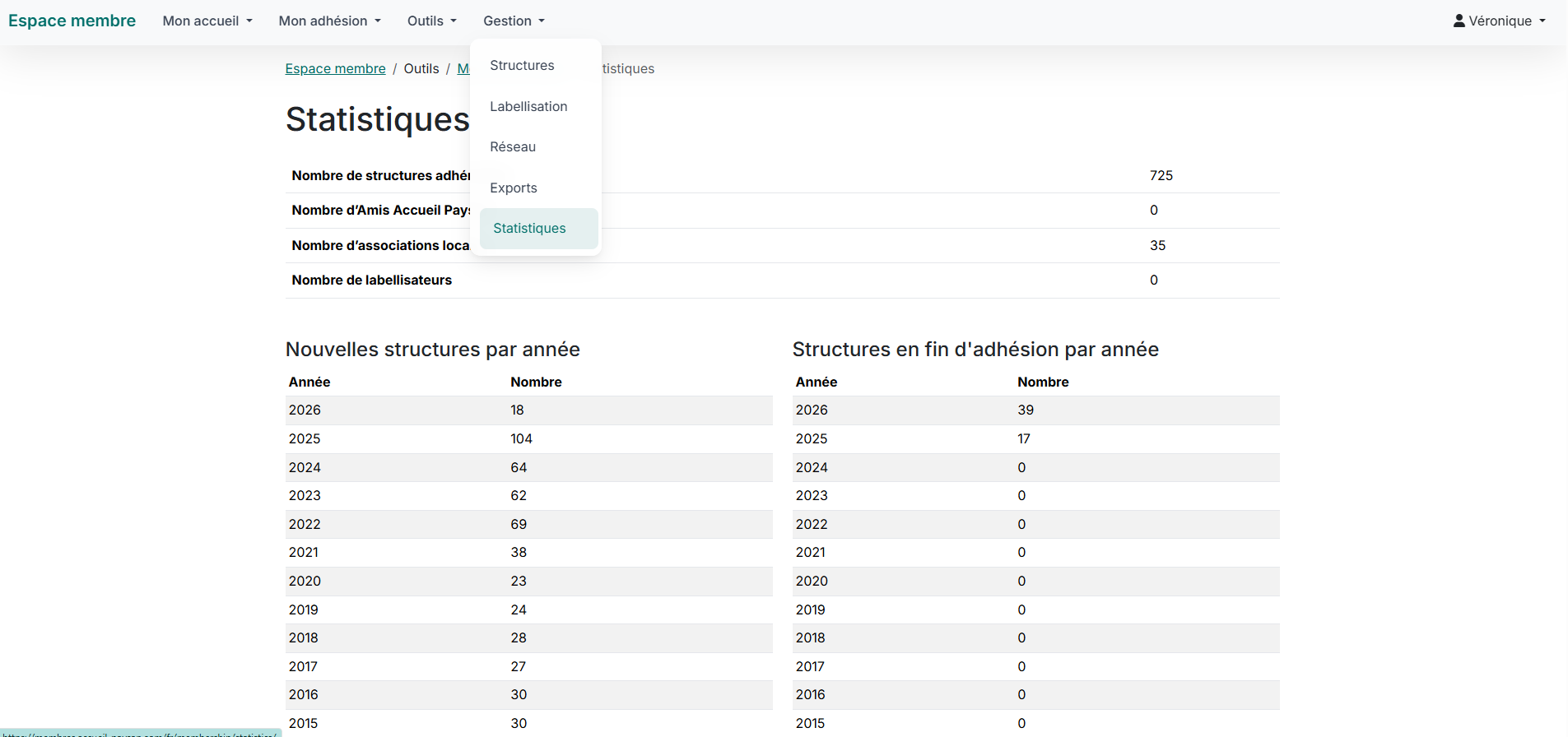The height and width of the screenshot is (737, 1568).
Task: Click the highlighted Statistiques menu item
Action: 529,229
